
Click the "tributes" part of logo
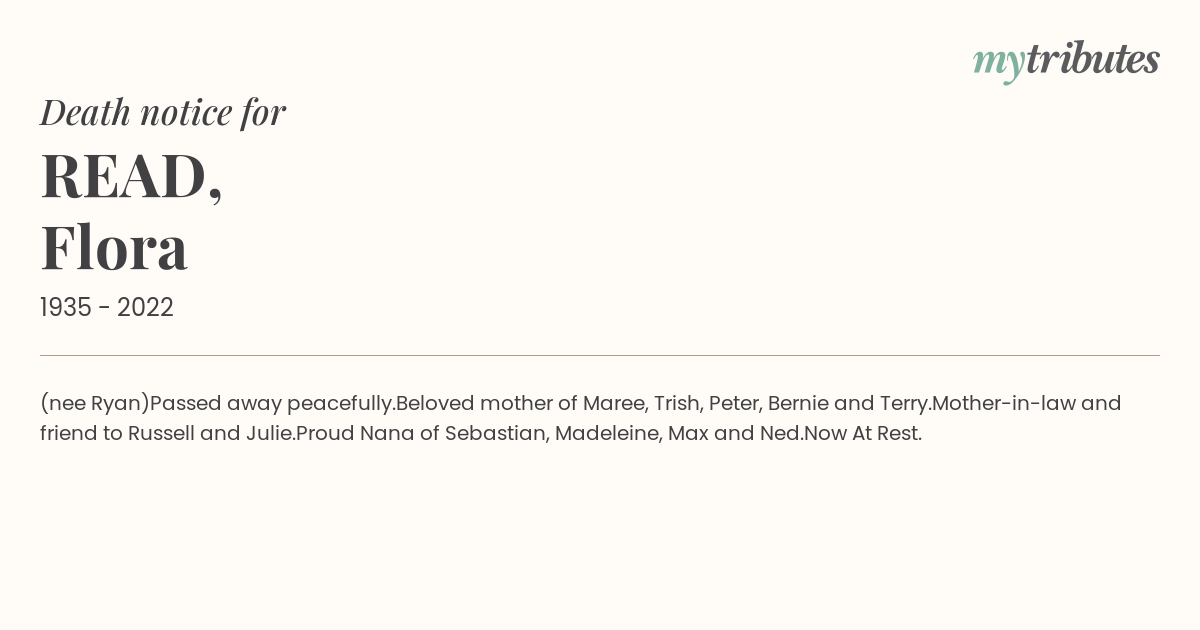click(x=1093, y=59)
